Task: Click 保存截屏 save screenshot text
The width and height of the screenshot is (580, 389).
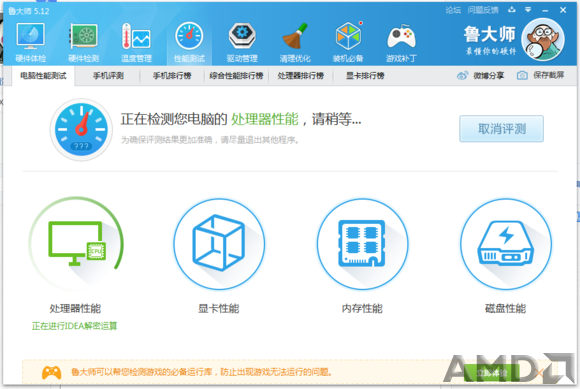Action: coord(549,75)
